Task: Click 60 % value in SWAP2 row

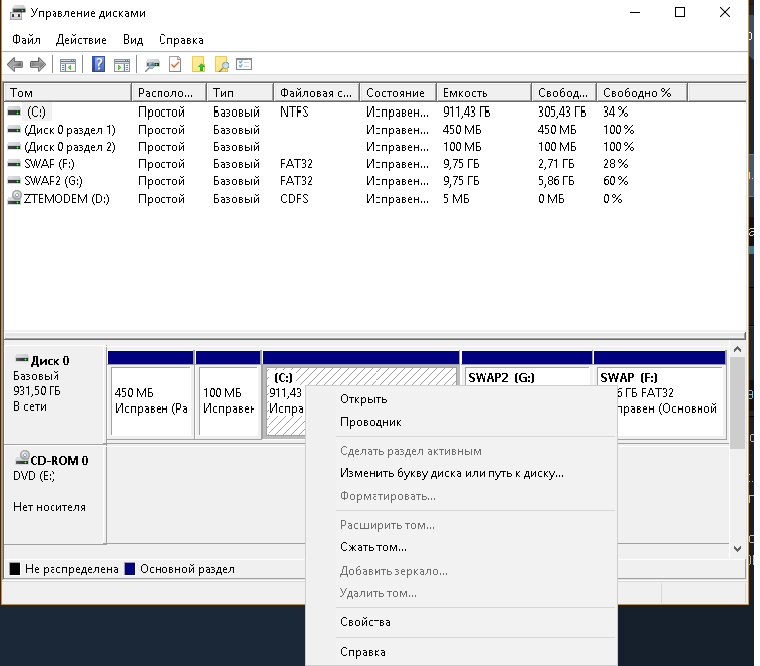Action: pyautogui.click(x=616, y=181)
